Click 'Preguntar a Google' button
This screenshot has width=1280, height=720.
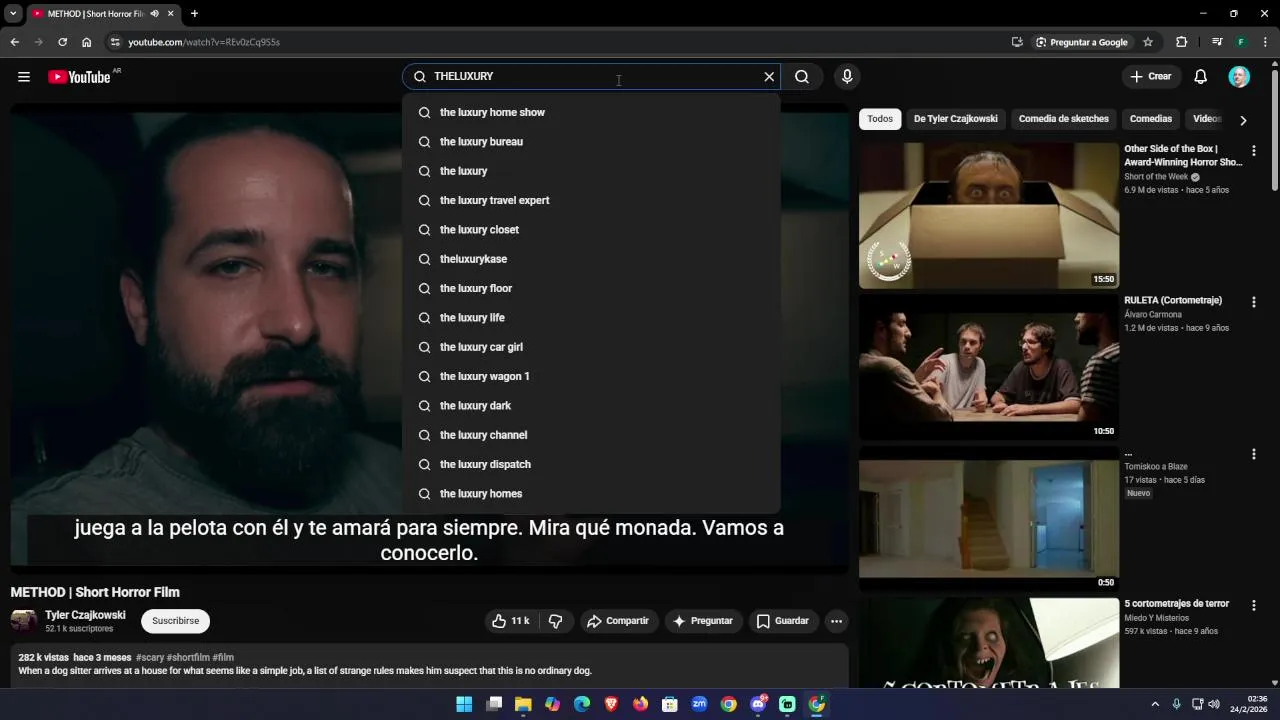1081,42
